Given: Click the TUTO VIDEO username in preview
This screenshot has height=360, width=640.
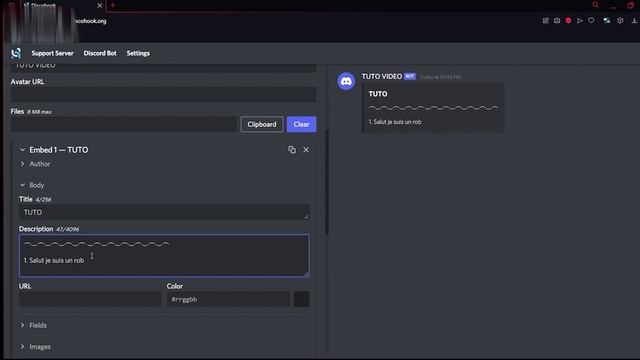Looking at the screenshot, I should [x=382, y=76].
